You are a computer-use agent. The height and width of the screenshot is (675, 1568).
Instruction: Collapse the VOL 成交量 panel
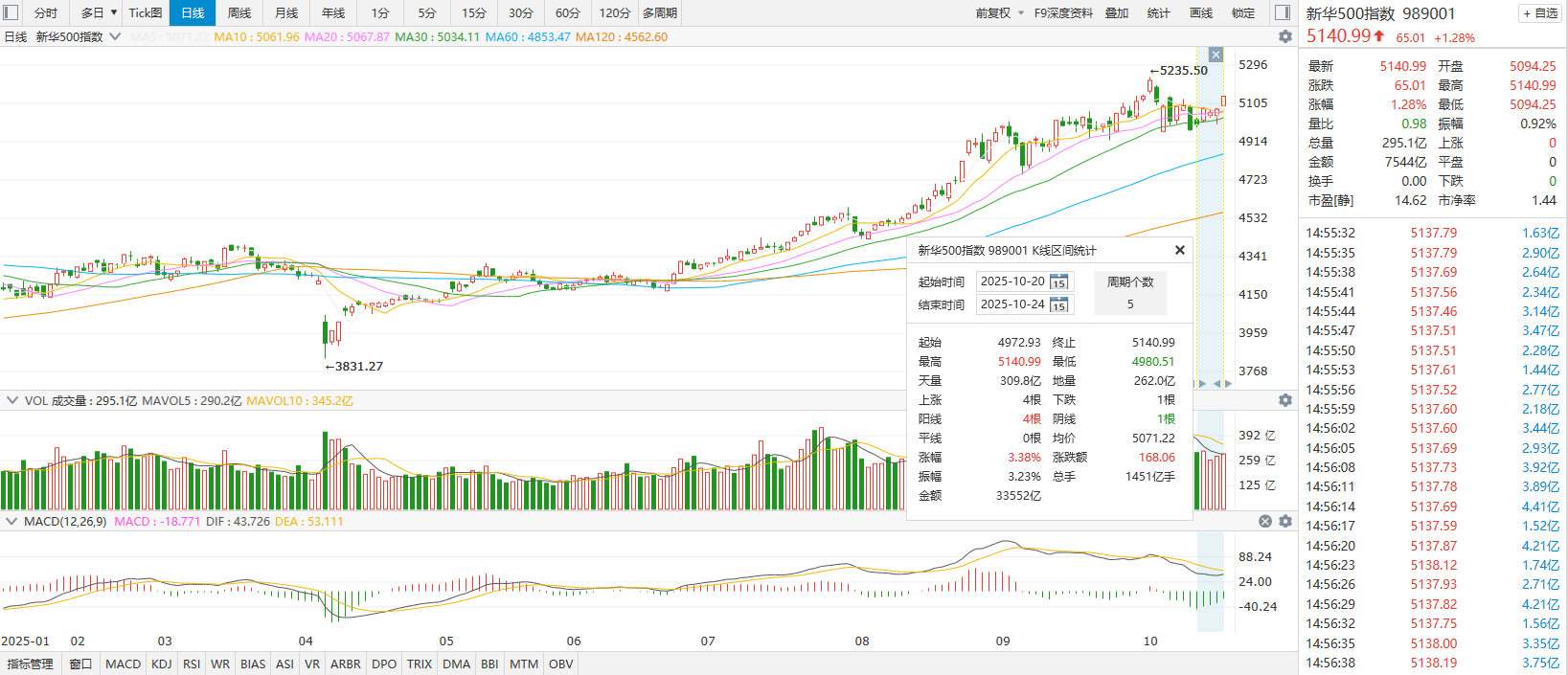pyautogui.click(x=12, y=400)
